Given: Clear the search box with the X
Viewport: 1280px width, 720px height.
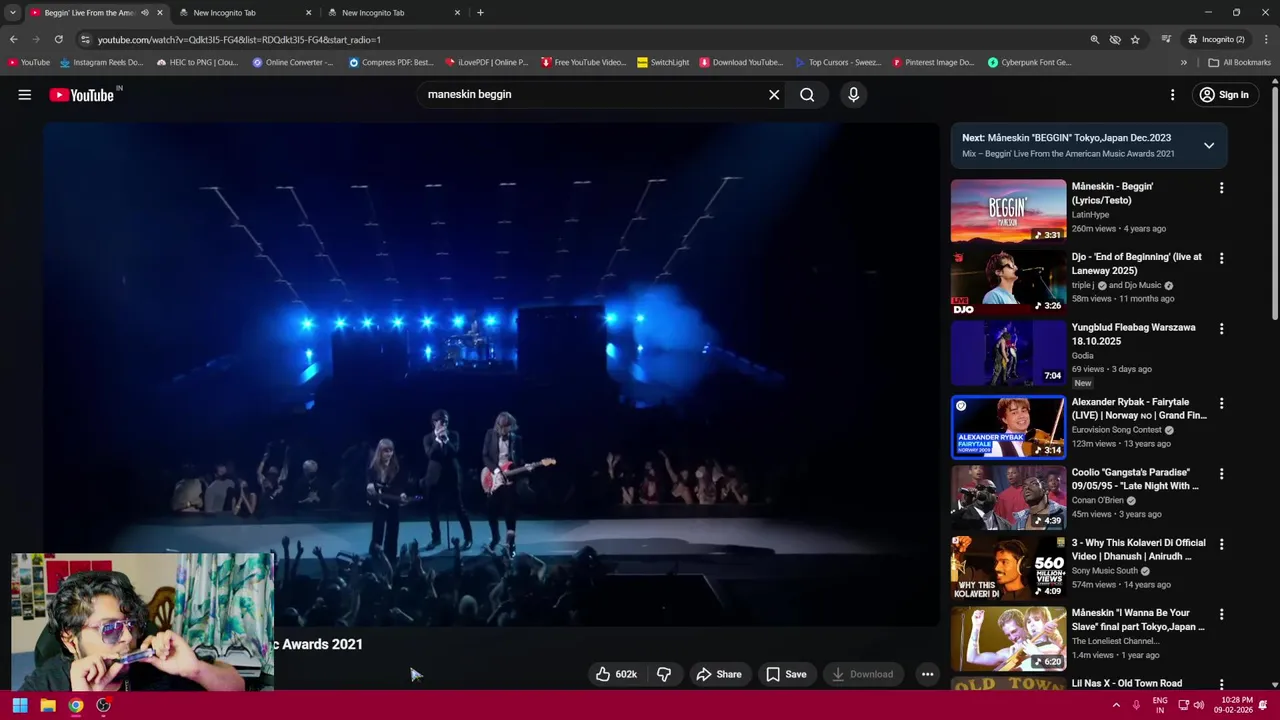Looking at the screenshot, I should (773, 95).
